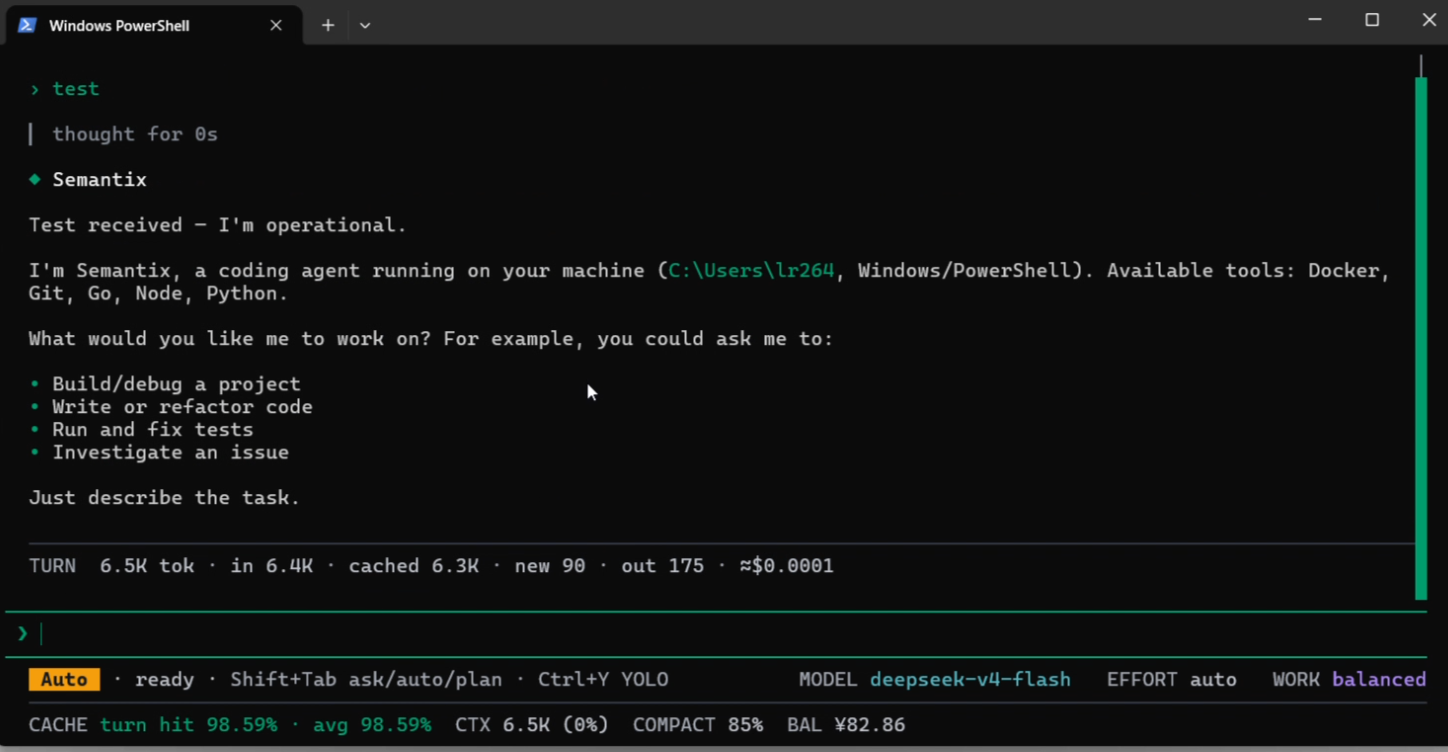
Task: Click the 'BAL ¥82.86' balance entry
Action: [x=846, y=725]
